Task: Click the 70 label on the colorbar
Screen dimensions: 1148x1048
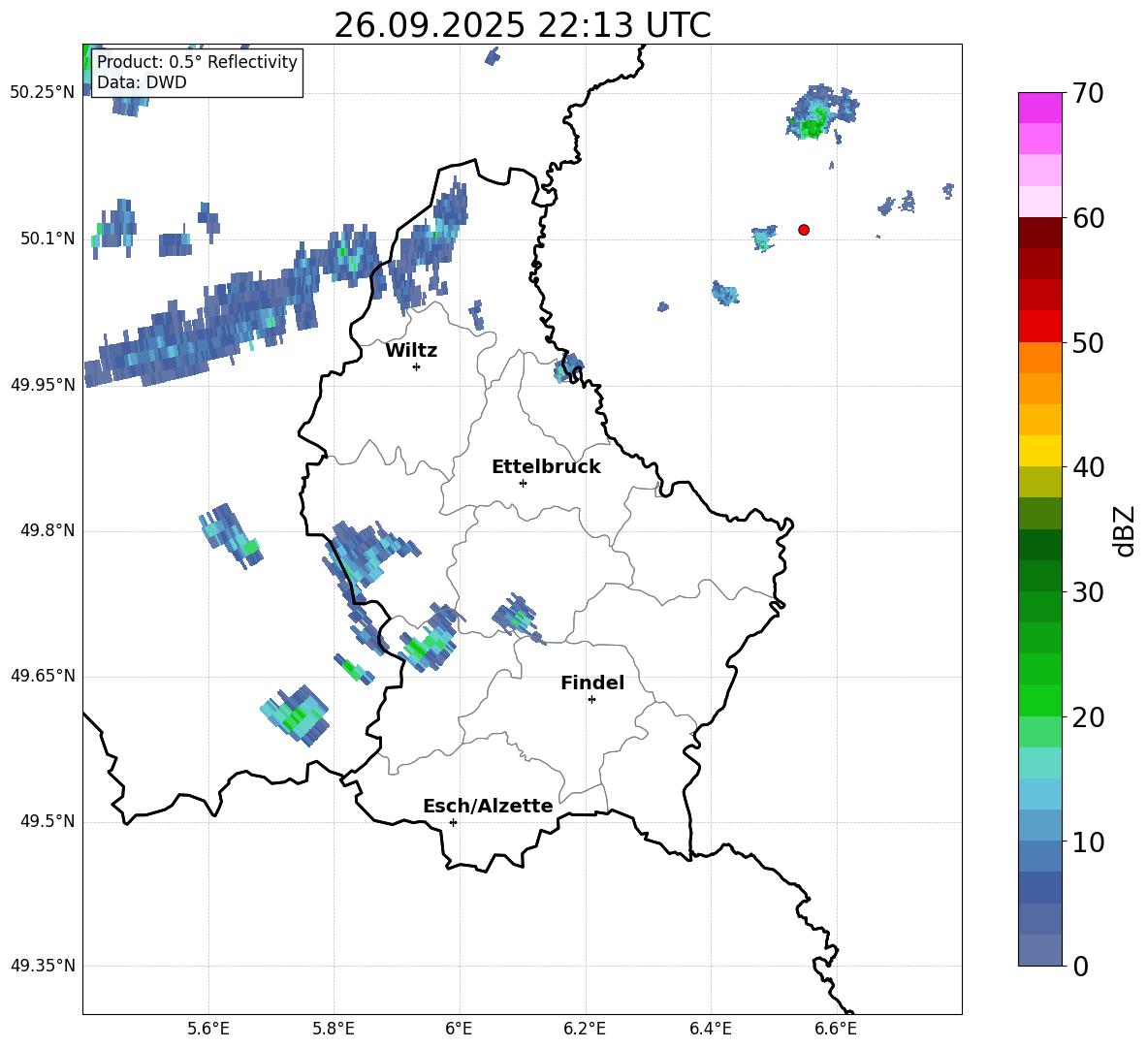Action: pos(1088,93)
